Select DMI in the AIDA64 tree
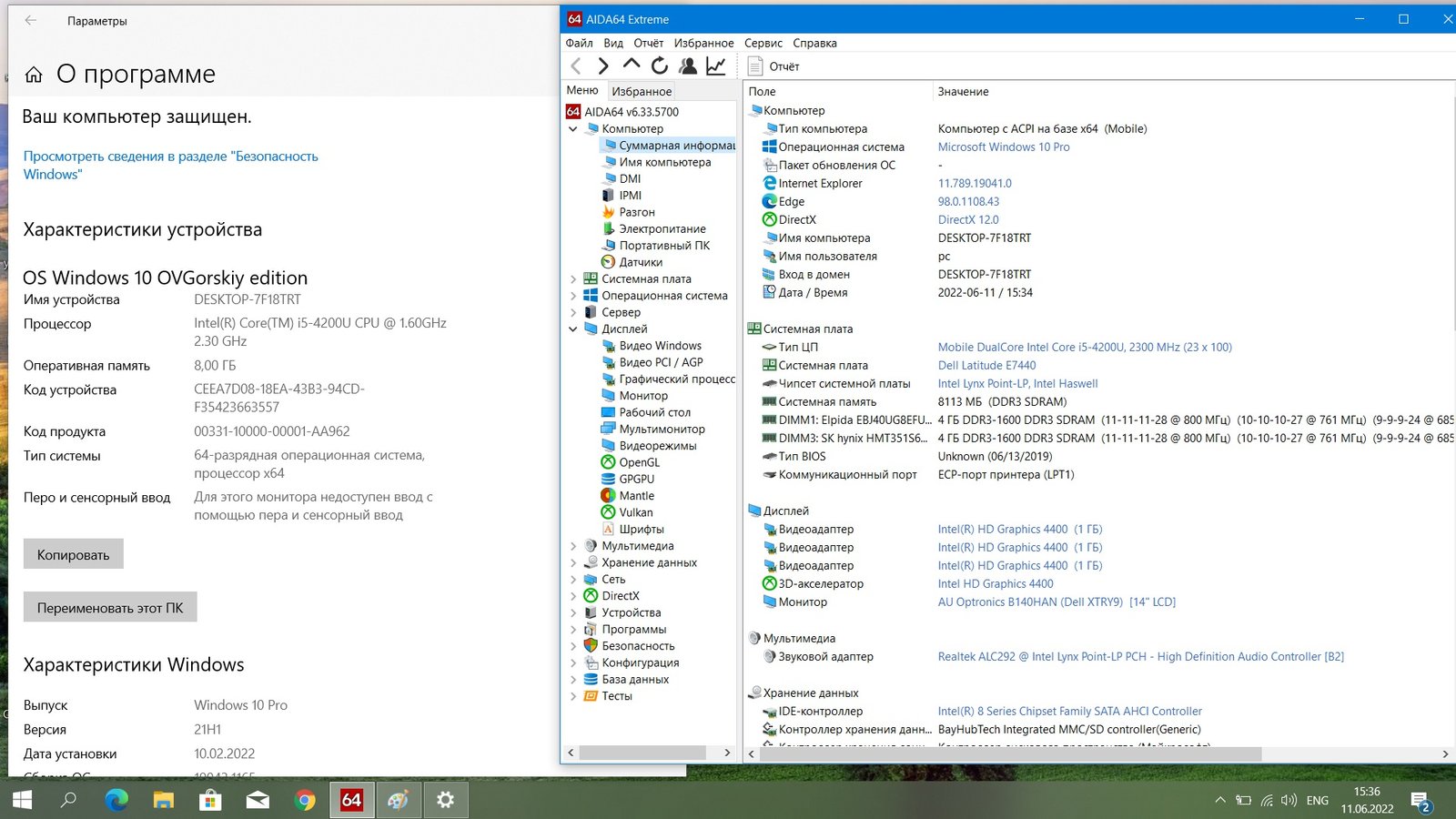The height and width of the screenshot is (819, 1456). tap(630, 178)
